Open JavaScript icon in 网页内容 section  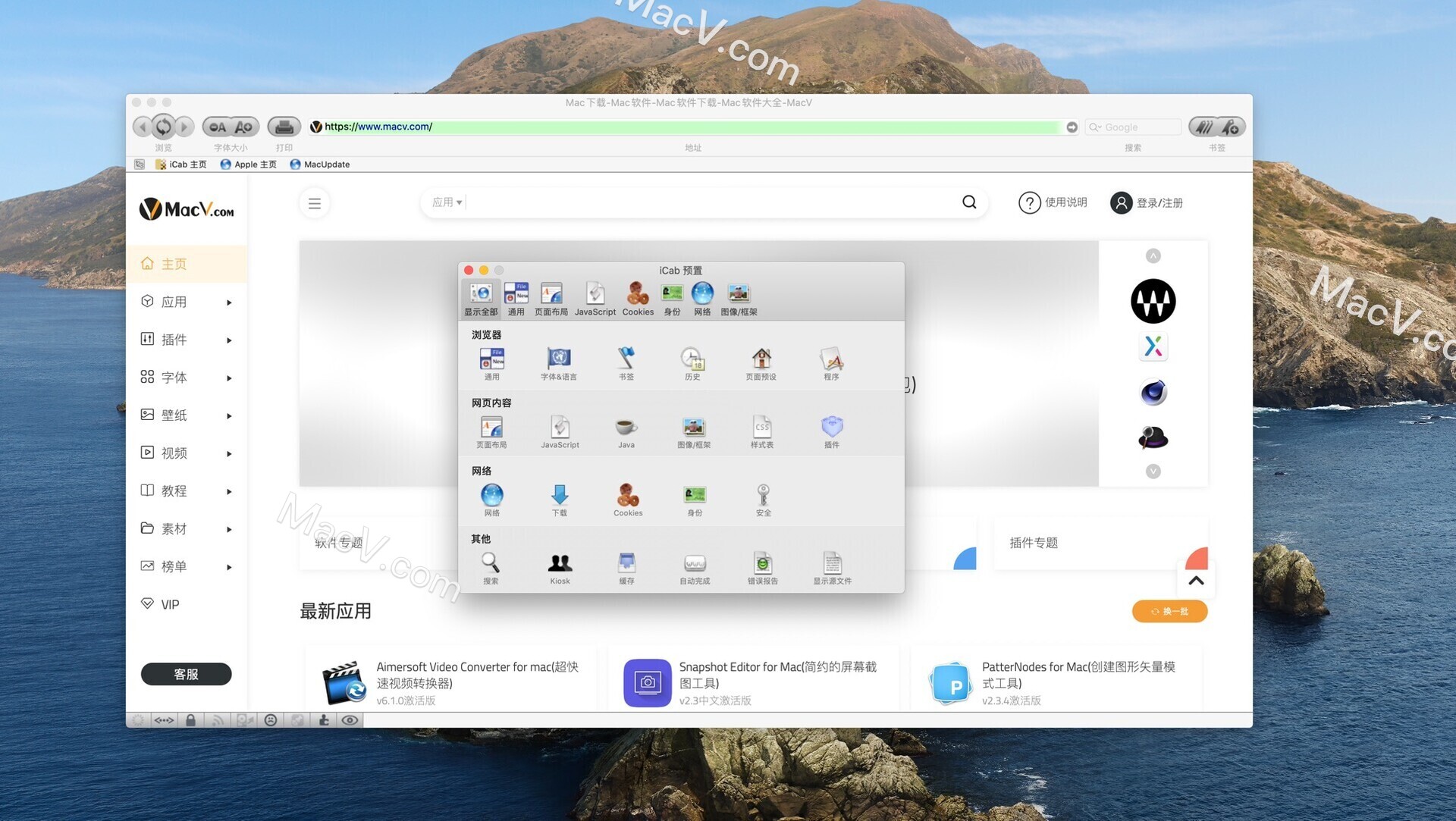[x=560, y=431]
